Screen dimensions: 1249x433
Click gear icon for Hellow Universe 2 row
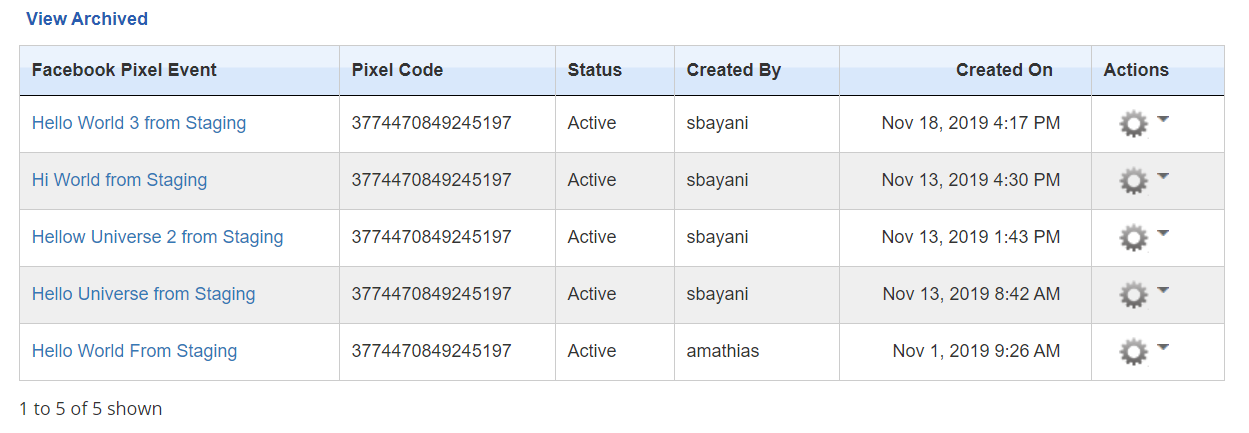(1133, 238)
